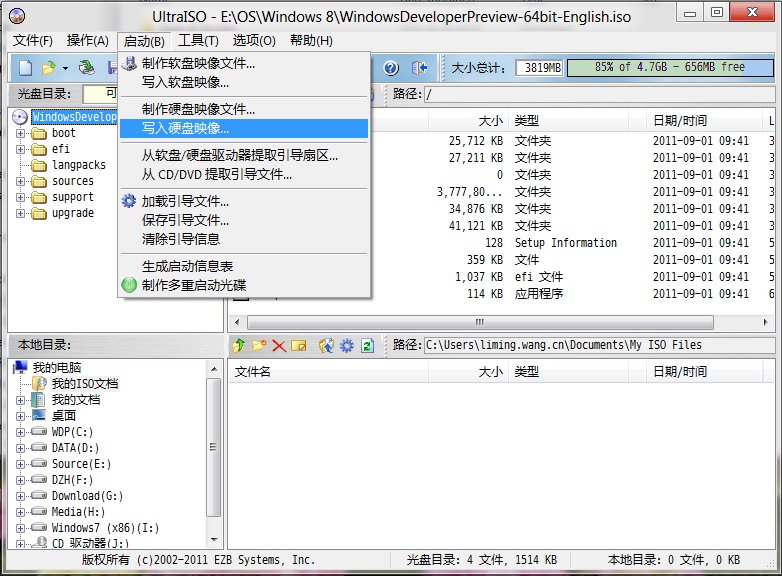Click the Add files to image icon
The image size is (782, 576).
pyautogui.click(x=326, y=345)
